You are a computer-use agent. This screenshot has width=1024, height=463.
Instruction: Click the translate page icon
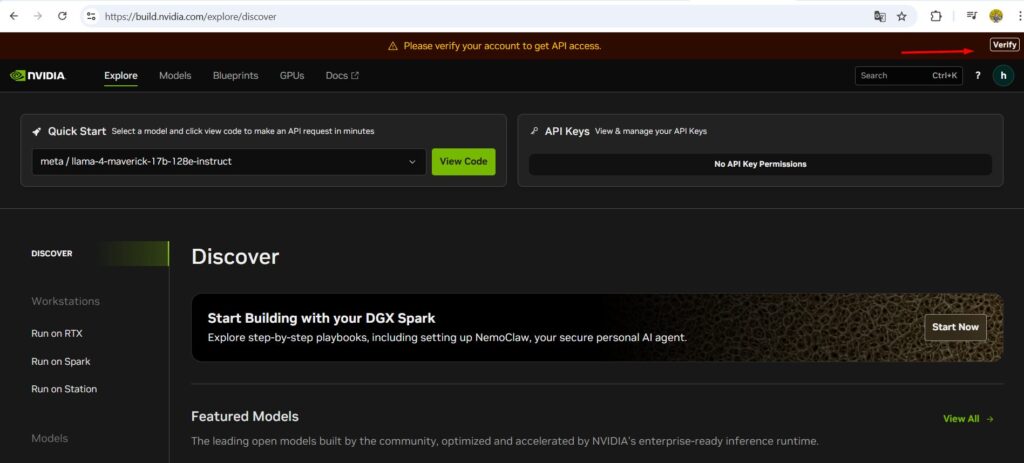click(880, 16)
